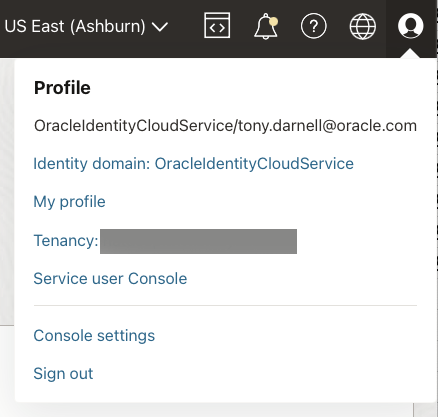Select Sign out
Screen dimensions: 438x417
63,374
